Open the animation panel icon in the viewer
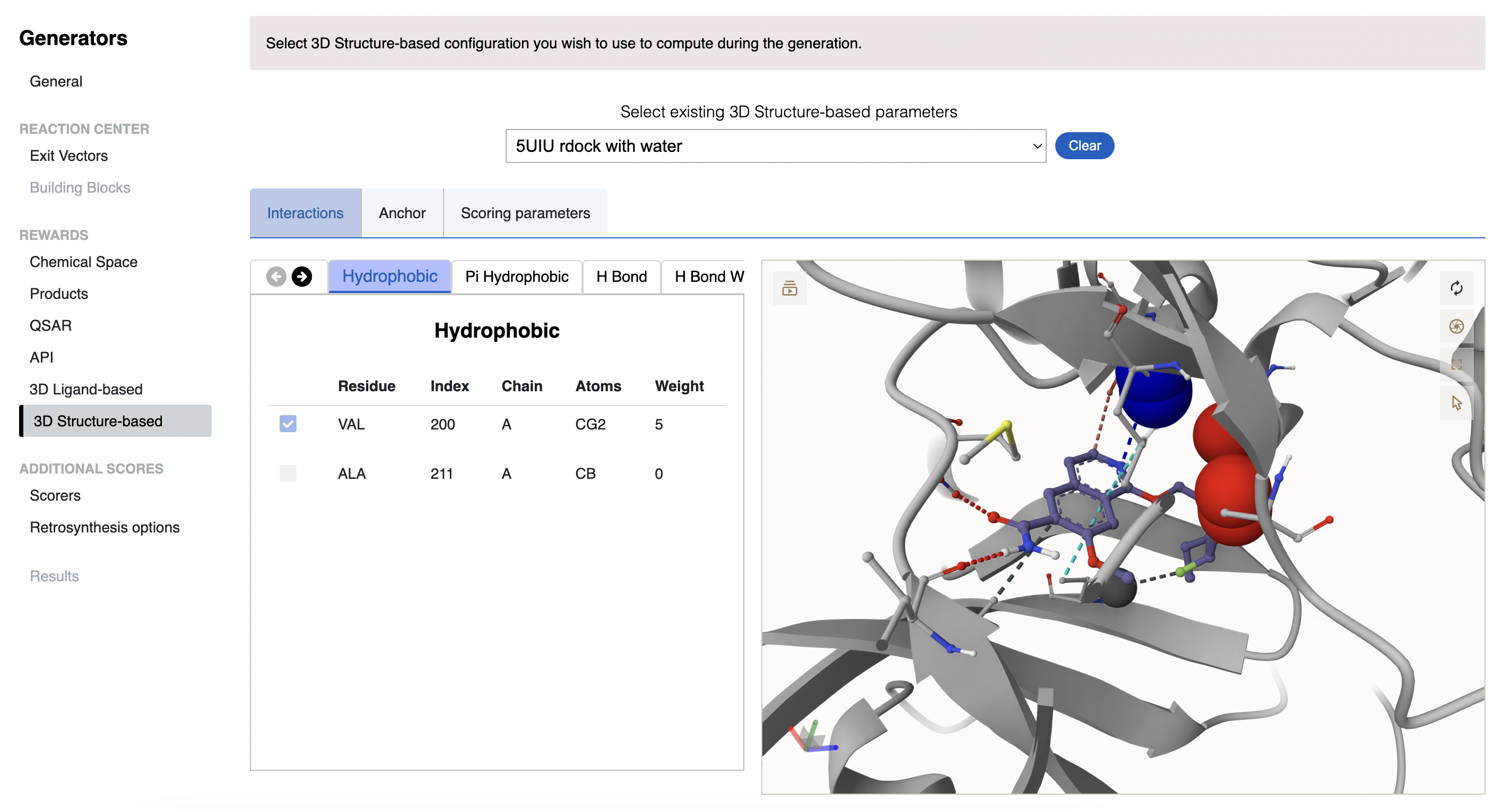1512x809 pixels. (789, 288)
